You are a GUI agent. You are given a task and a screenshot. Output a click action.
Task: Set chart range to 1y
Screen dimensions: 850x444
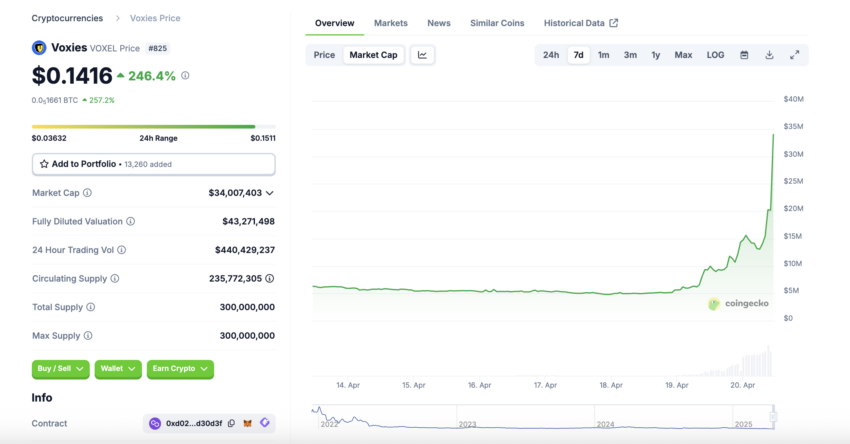point(655,55)
